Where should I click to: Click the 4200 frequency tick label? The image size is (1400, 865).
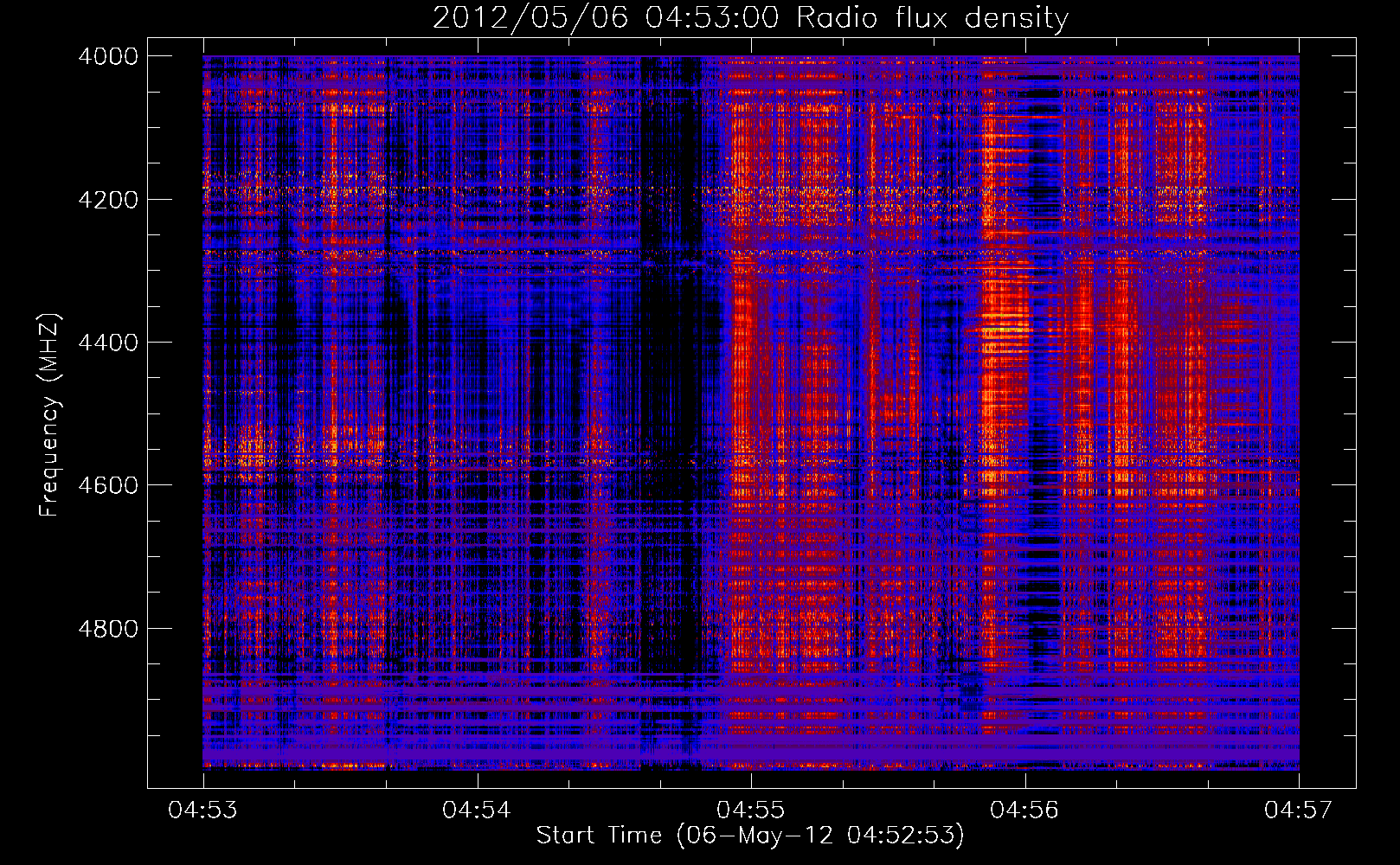tap(108, 199)
